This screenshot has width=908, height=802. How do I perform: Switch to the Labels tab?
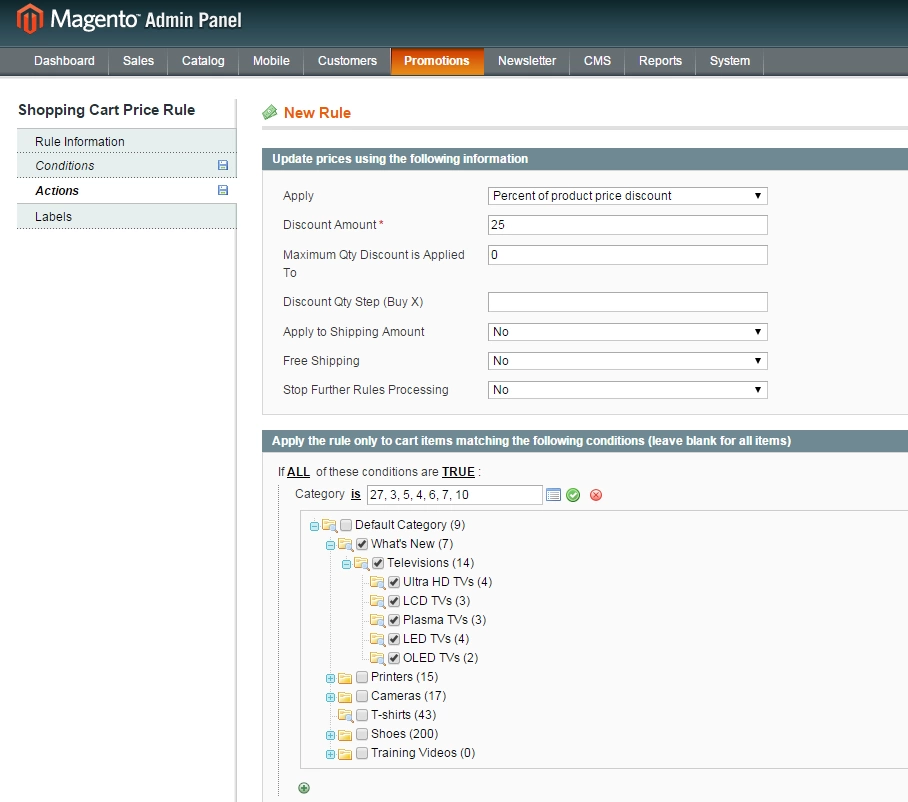tap(127, 217)
